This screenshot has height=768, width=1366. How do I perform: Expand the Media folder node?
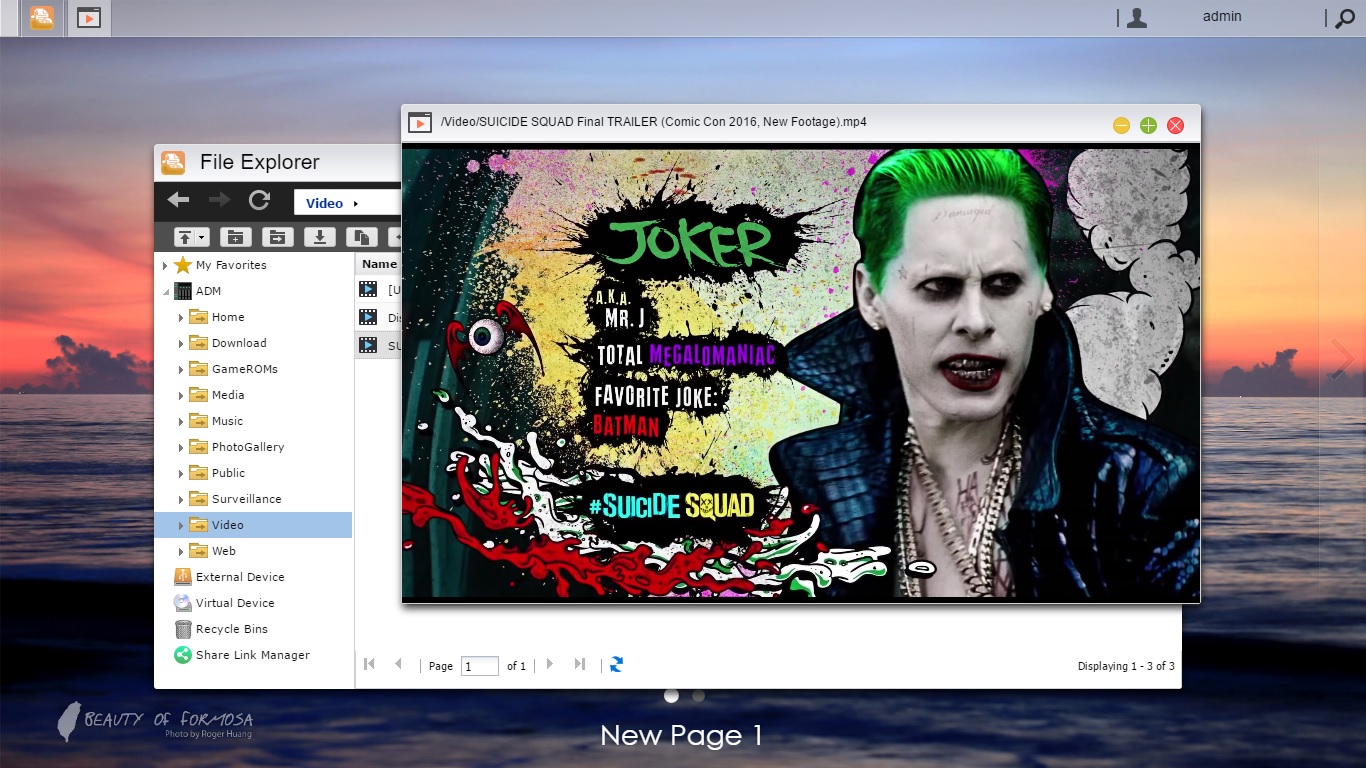[x=181, y=395]
